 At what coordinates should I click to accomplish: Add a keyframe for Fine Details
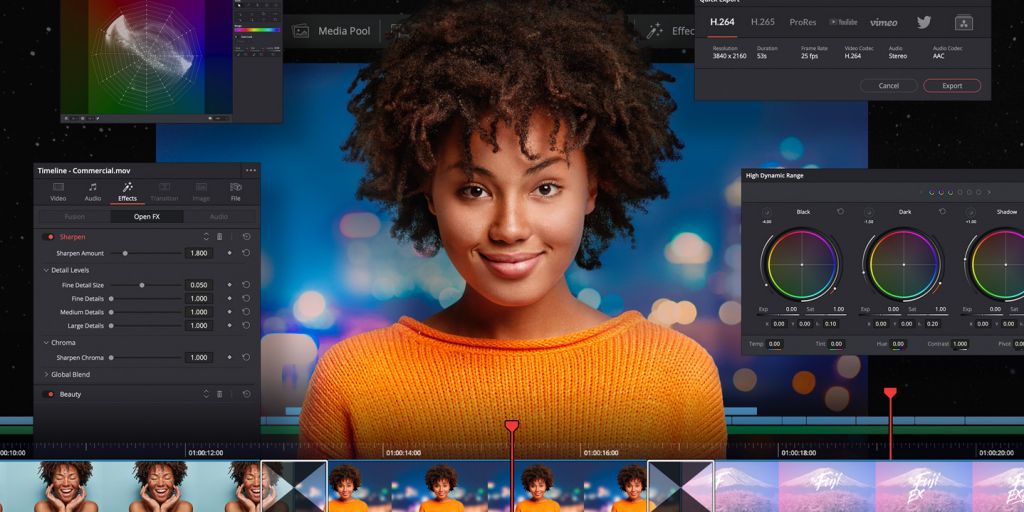click(229, 298)
